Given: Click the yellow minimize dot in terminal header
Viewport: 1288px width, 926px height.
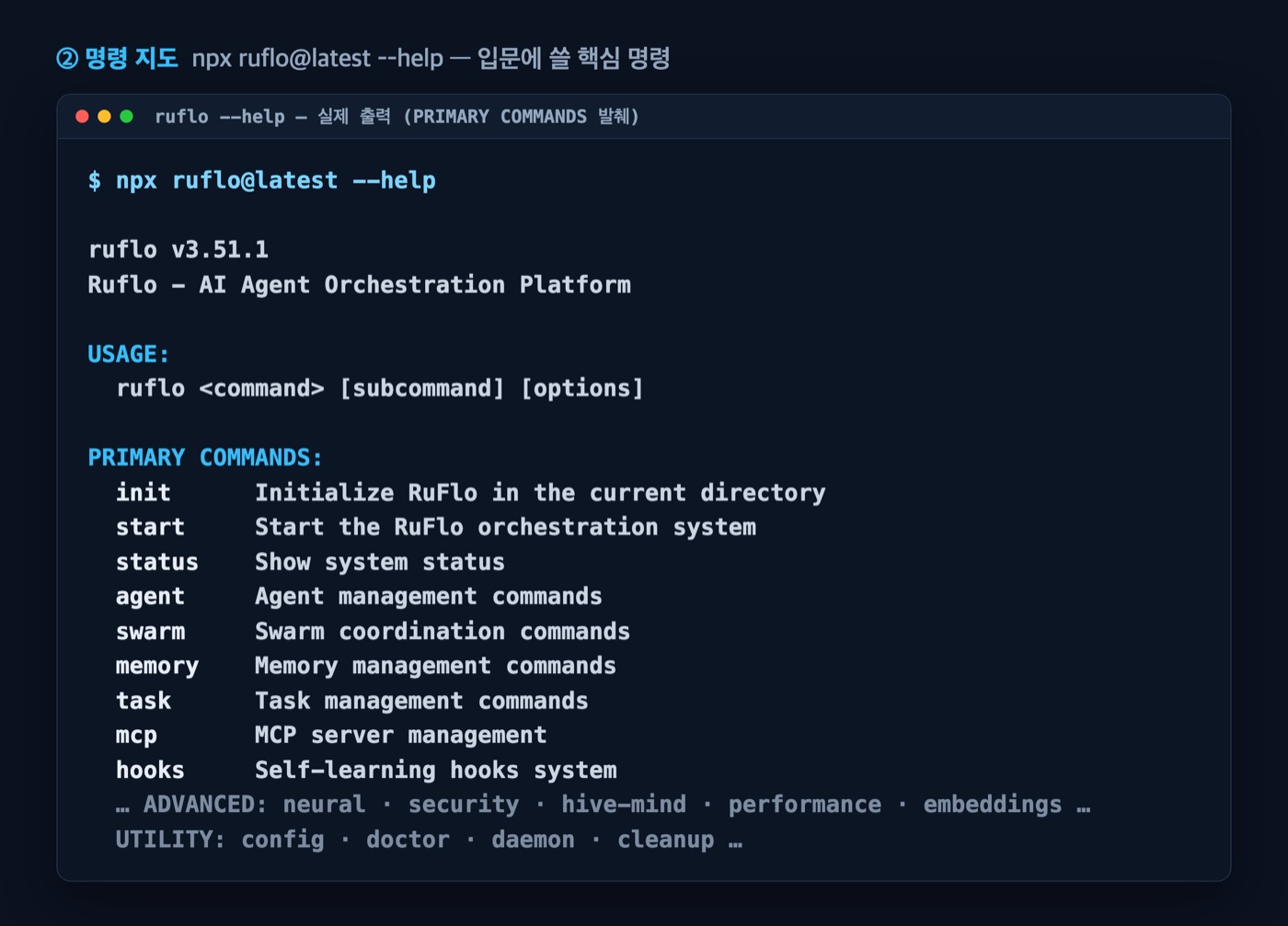Looking at the screenshot, I should click(104, 116).
